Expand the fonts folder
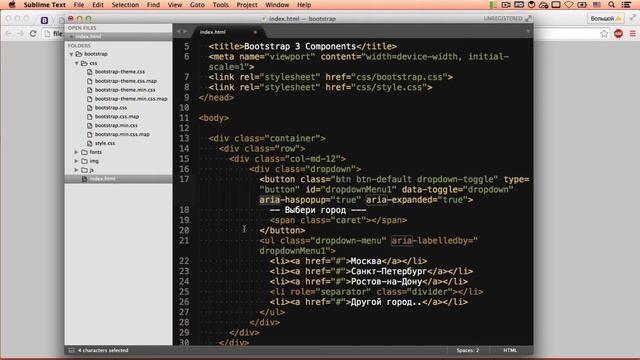The image size is (640, 360). coord(76,152)
